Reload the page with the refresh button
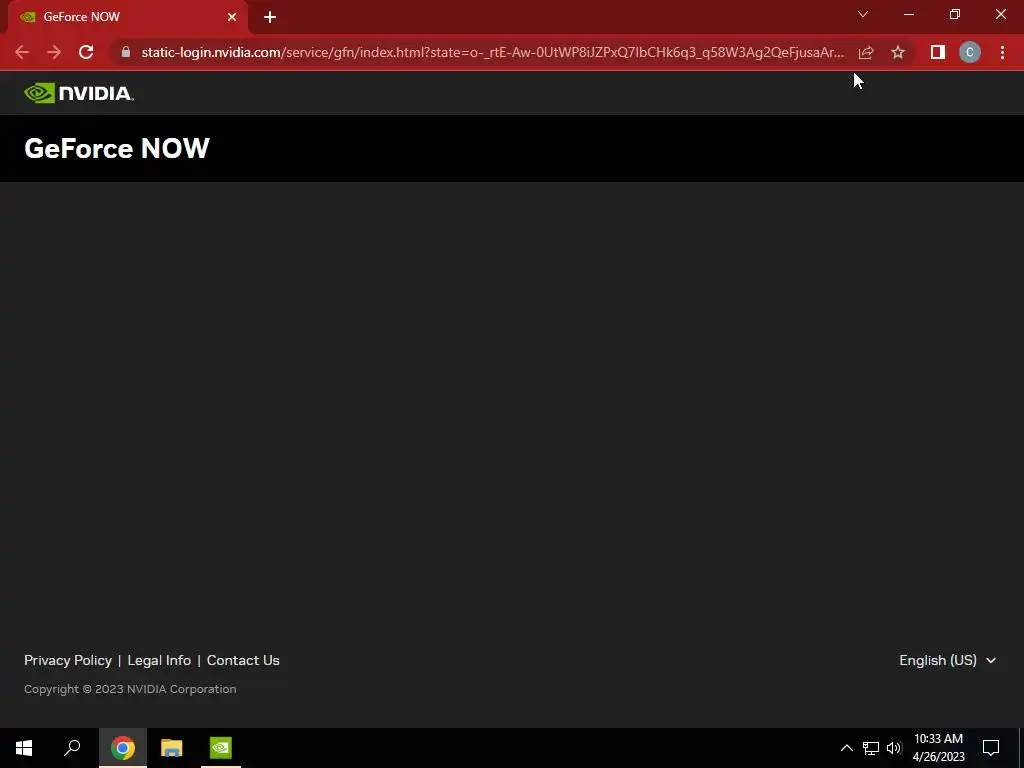 (x=86, y=52)
